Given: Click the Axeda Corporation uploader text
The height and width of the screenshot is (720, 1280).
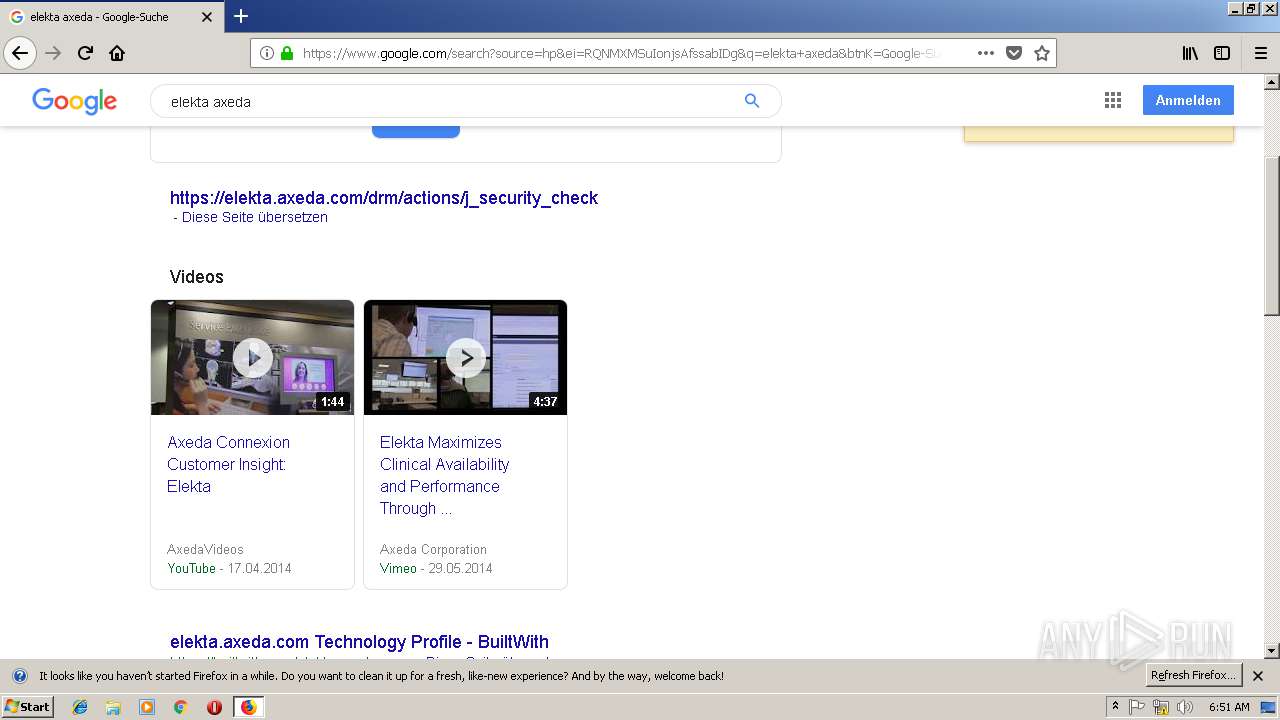Looking at the screenshot, I should (433, 549).
